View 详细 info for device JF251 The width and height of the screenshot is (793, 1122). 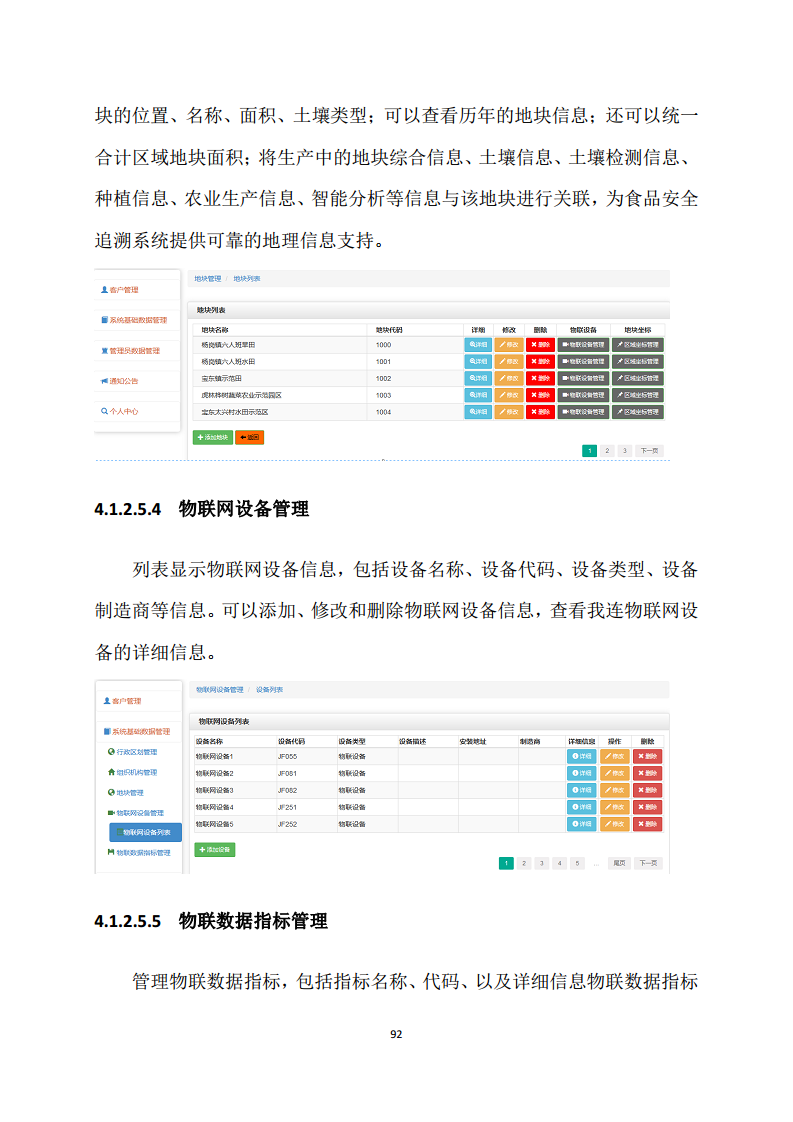tap(581, 807)
